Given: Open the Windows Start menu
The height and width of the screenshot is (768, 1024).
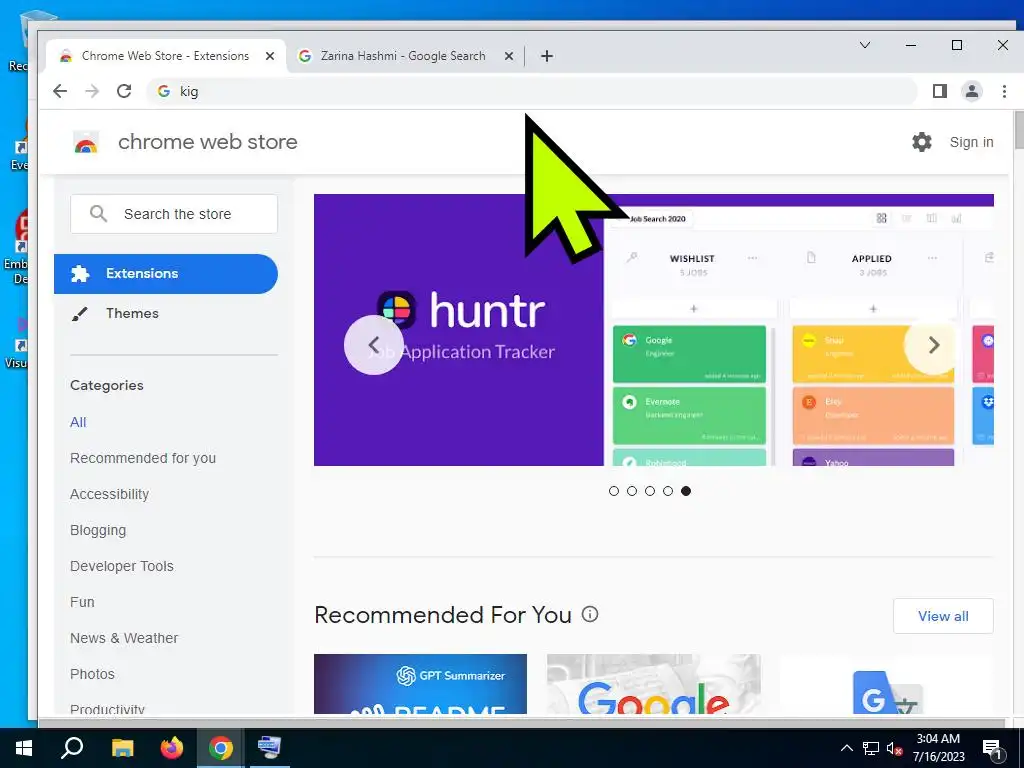Looking at the screenshot, I should 24,748.
